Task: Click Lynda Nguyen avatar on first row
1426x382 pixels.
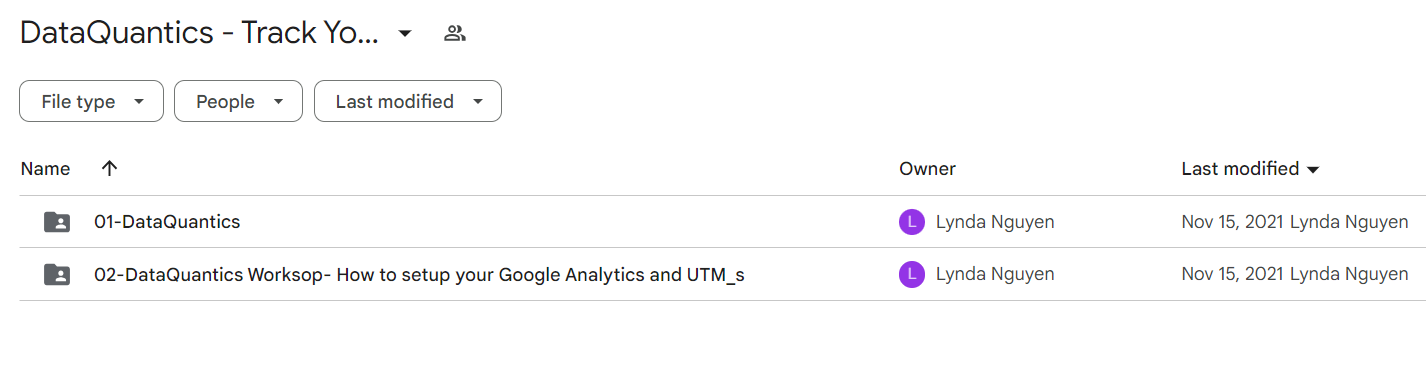Action: point(911,222)
